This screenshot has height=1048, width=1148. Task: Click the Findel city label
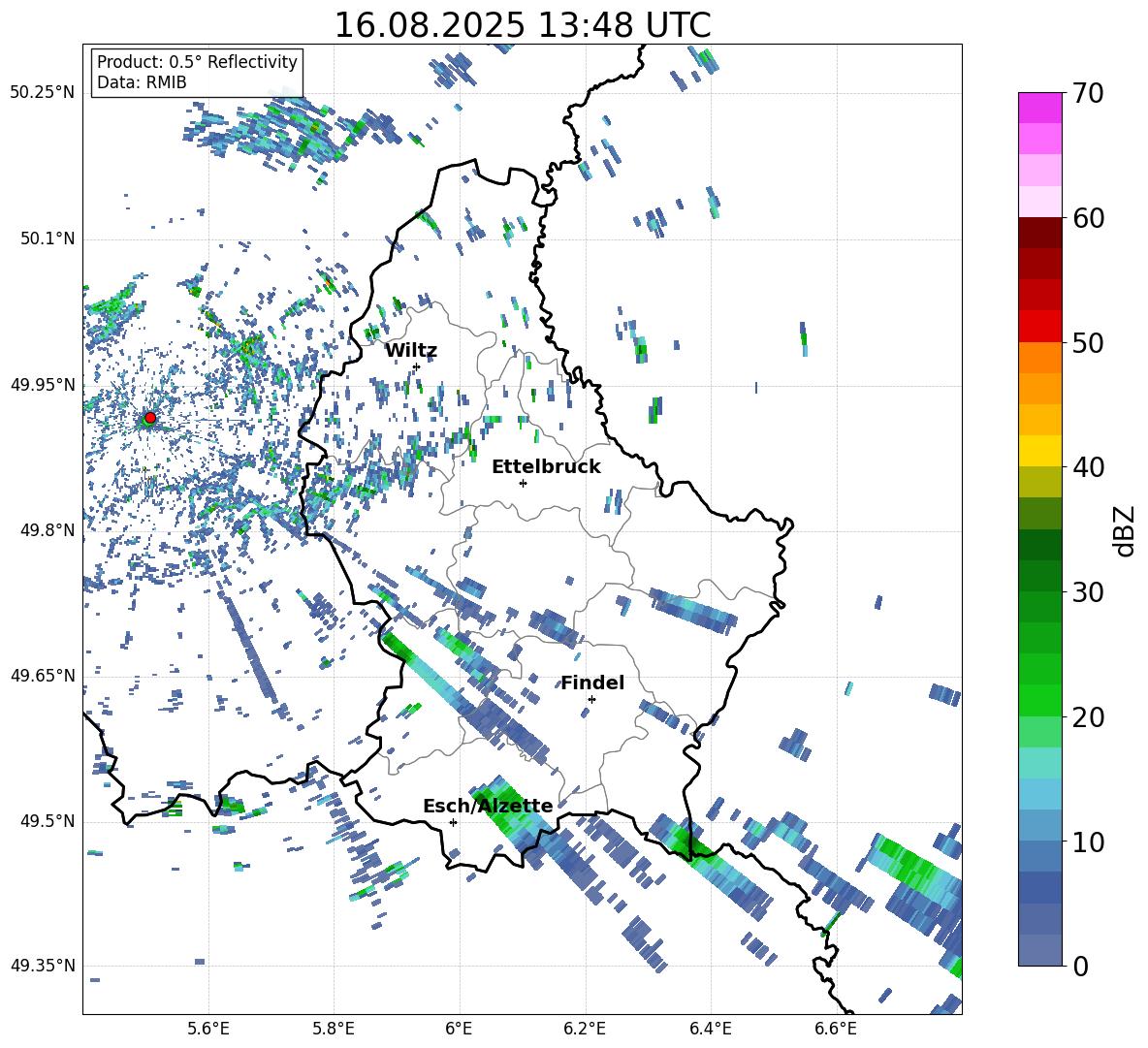tap(592, 683)
